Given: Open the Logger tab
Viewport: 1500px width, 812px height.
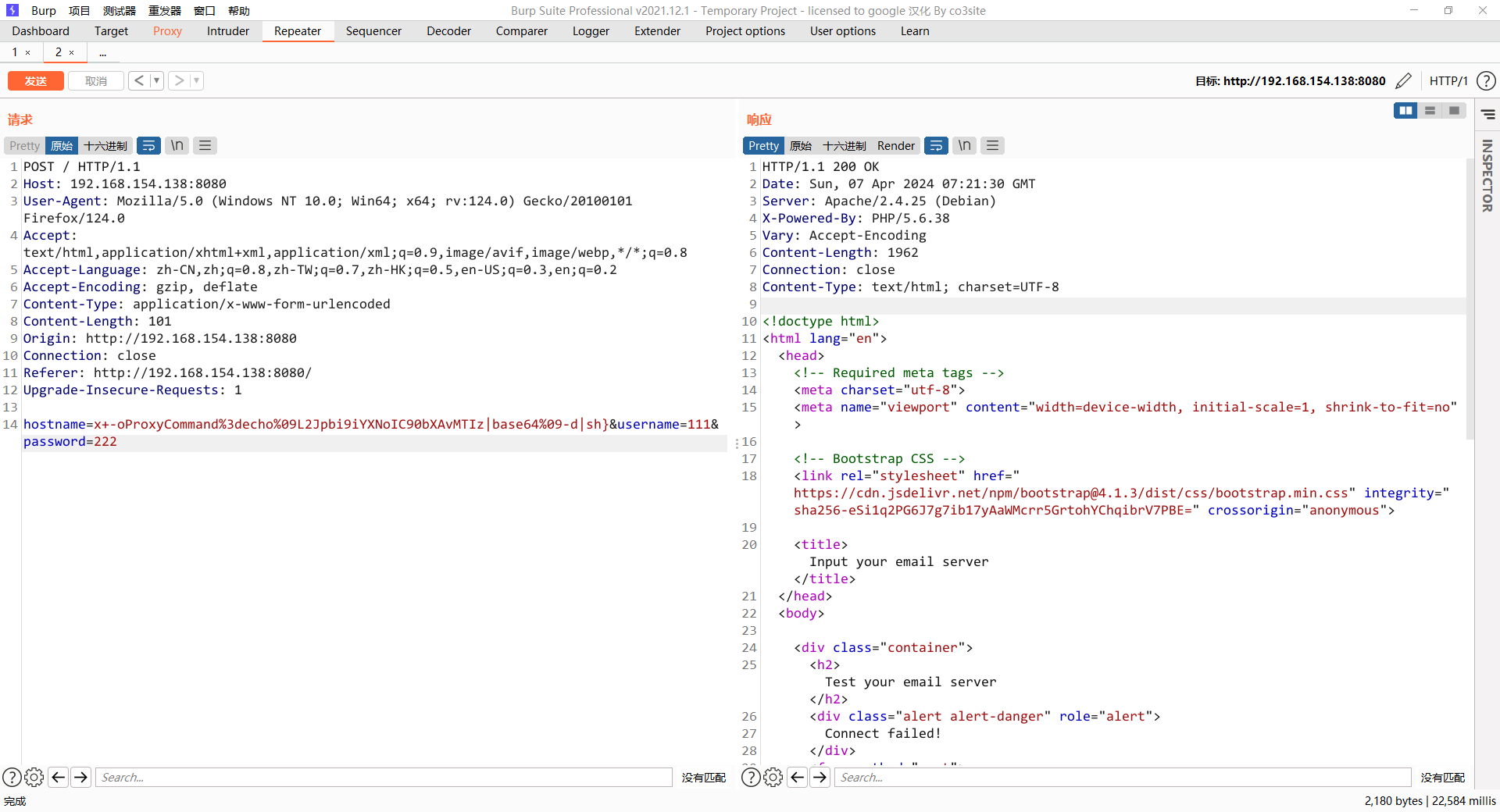Looking at the screenshot, I should (591, 31).
